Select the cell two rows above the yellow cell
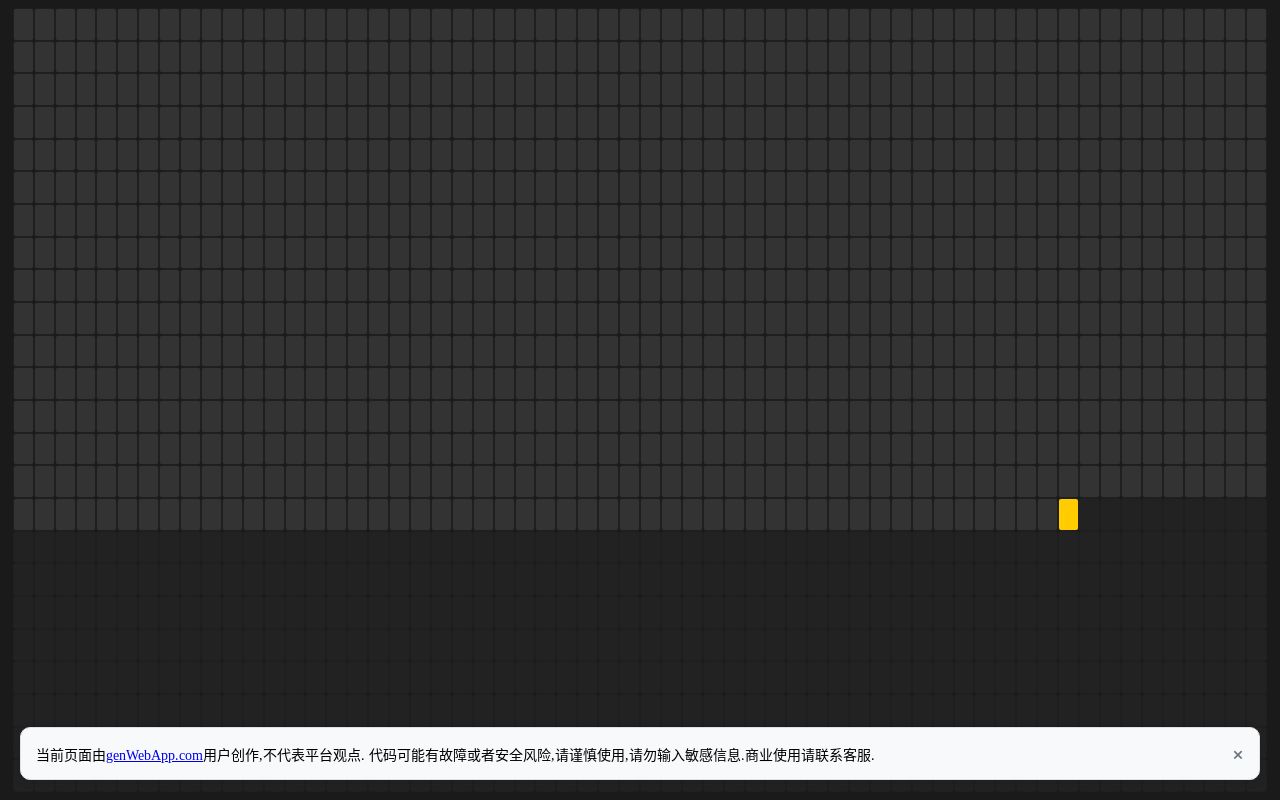The image size is (1280, 800). (x=1068, y=449)
